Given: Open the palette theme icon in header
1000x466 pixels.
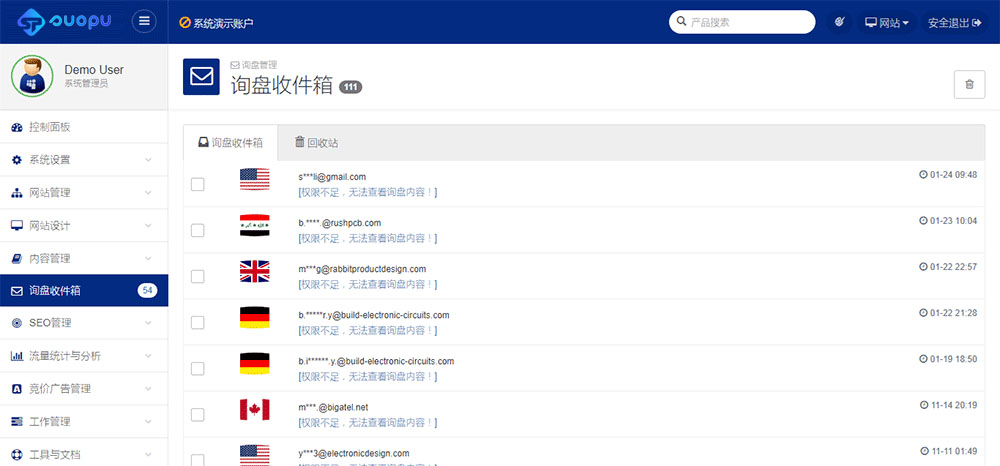Looking at the screenshot, I should coord(840,22).
